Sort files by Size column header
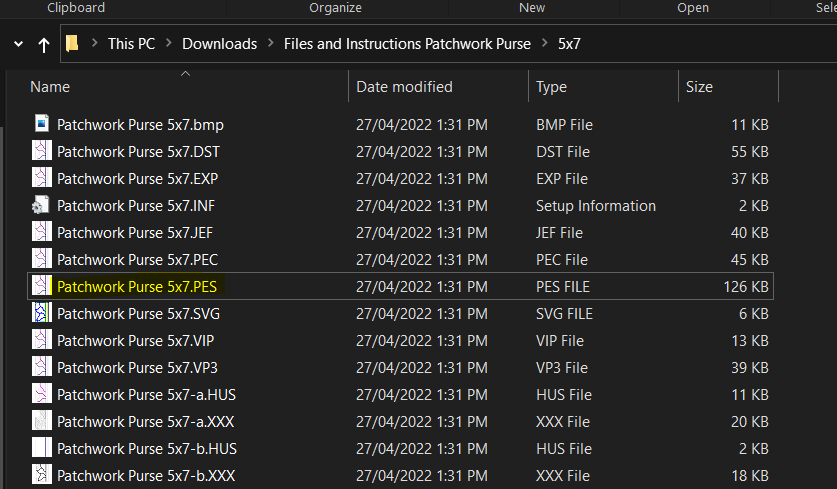837x489 pixels. 699,87
